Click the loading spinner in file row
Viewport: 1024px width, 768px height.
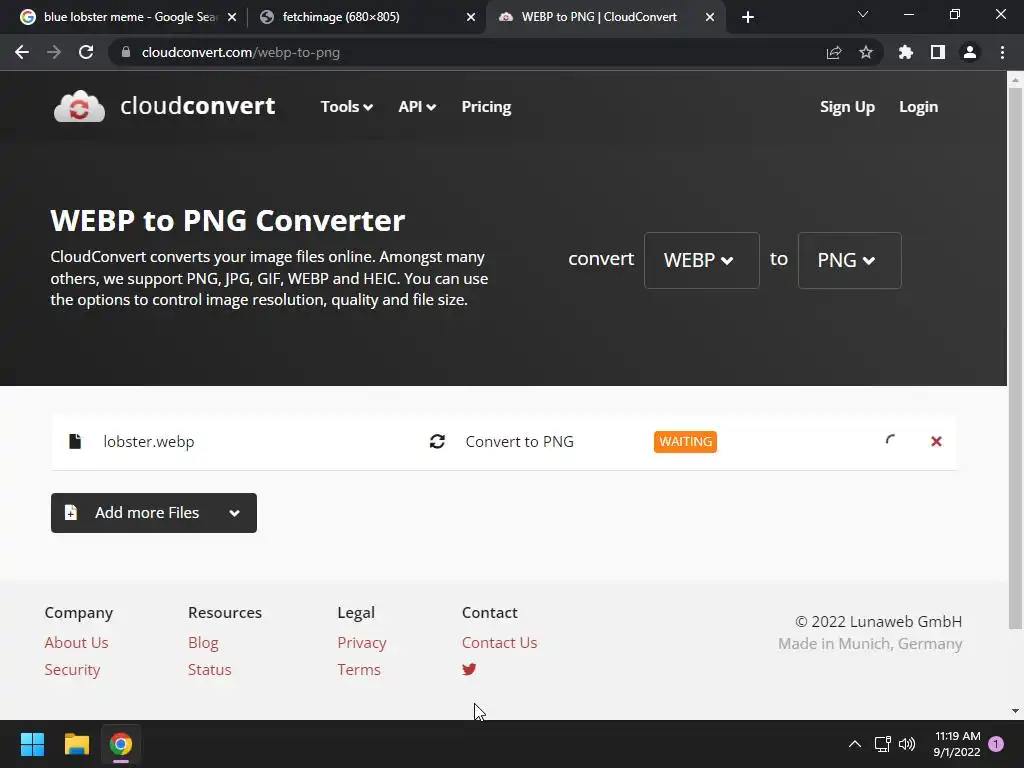(x=891, y=441)
